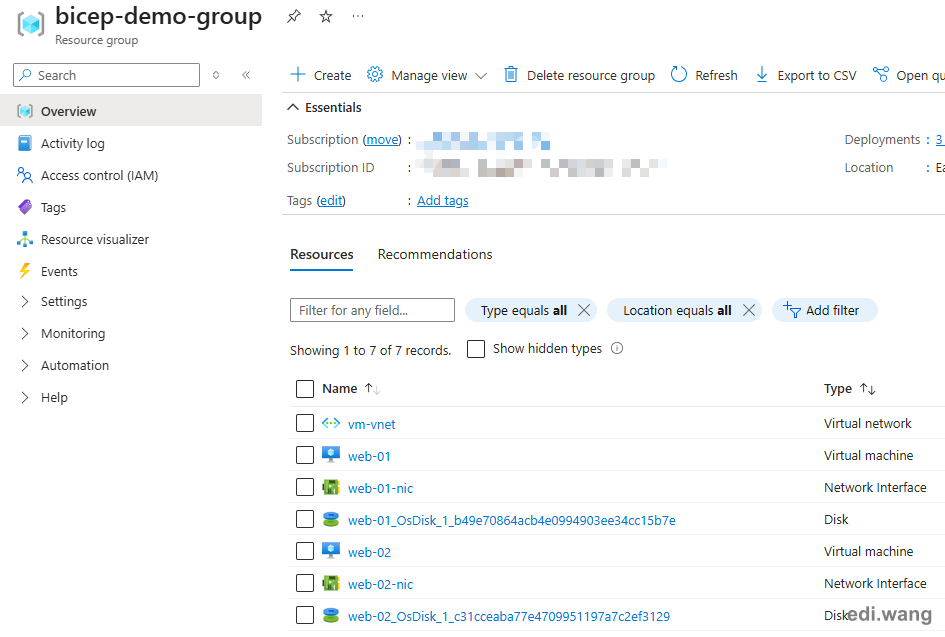Remove the Type equals all filter
Viewport: 945px width, 637px height.
(x=583, y=310)
